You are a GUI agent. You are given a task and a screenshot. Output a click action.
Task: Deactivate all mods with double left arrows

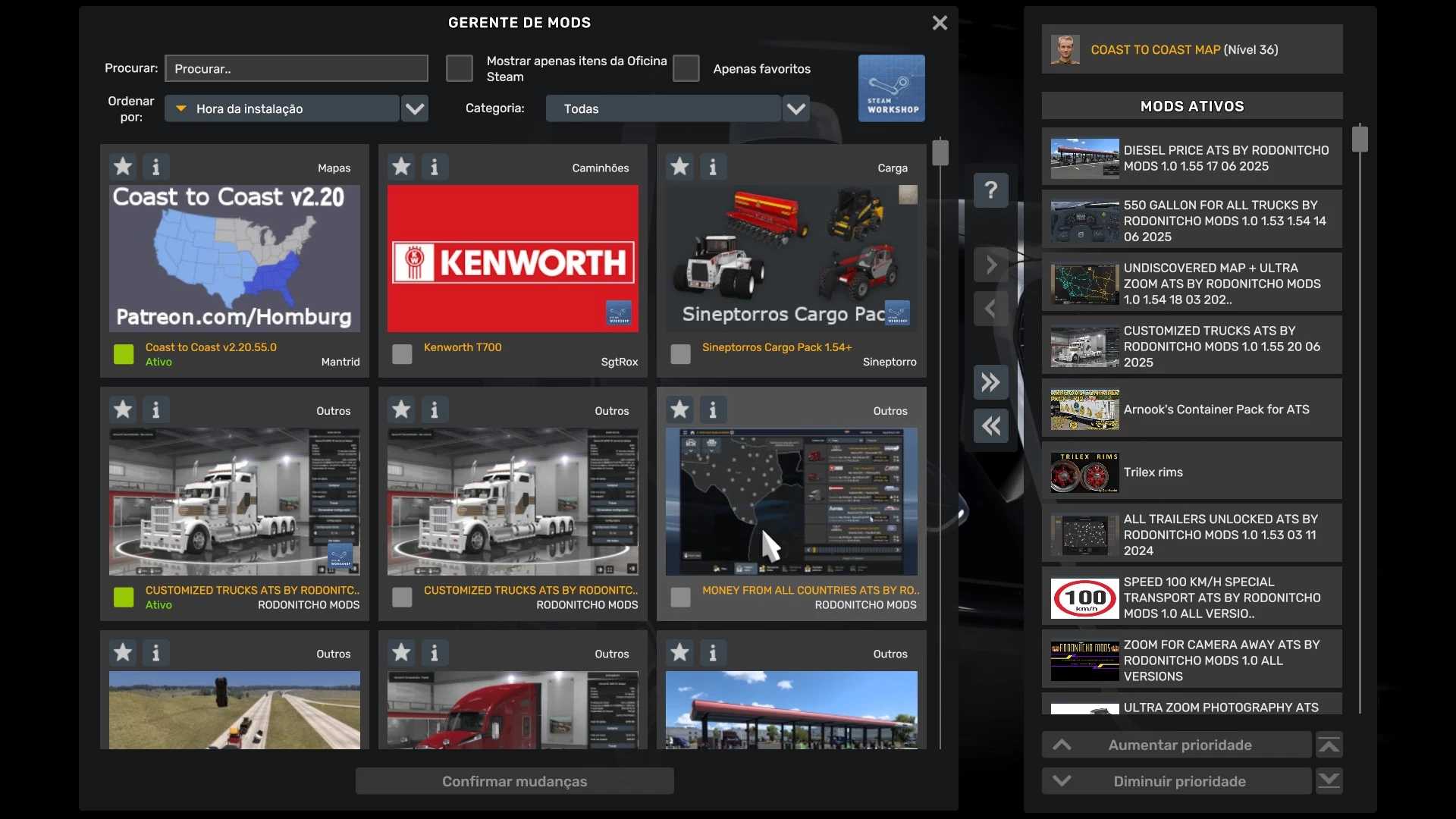990,426
